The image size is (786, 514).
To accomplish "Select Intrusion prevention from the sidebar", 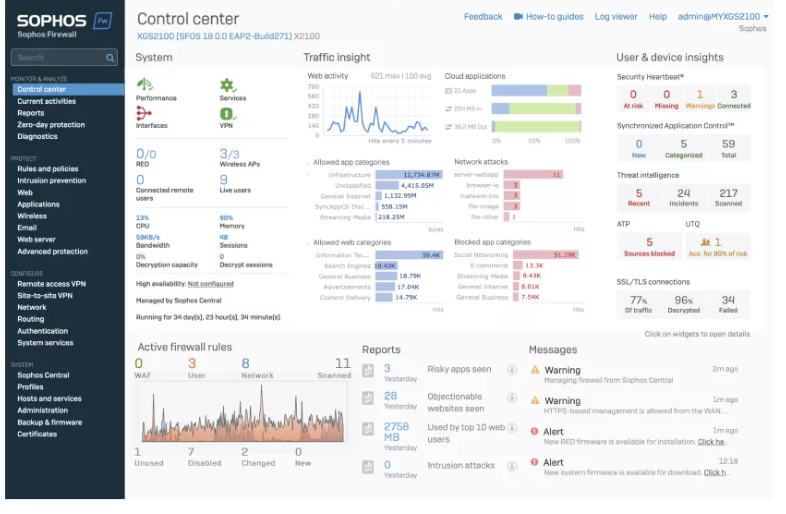I will (x=51, y=181).
